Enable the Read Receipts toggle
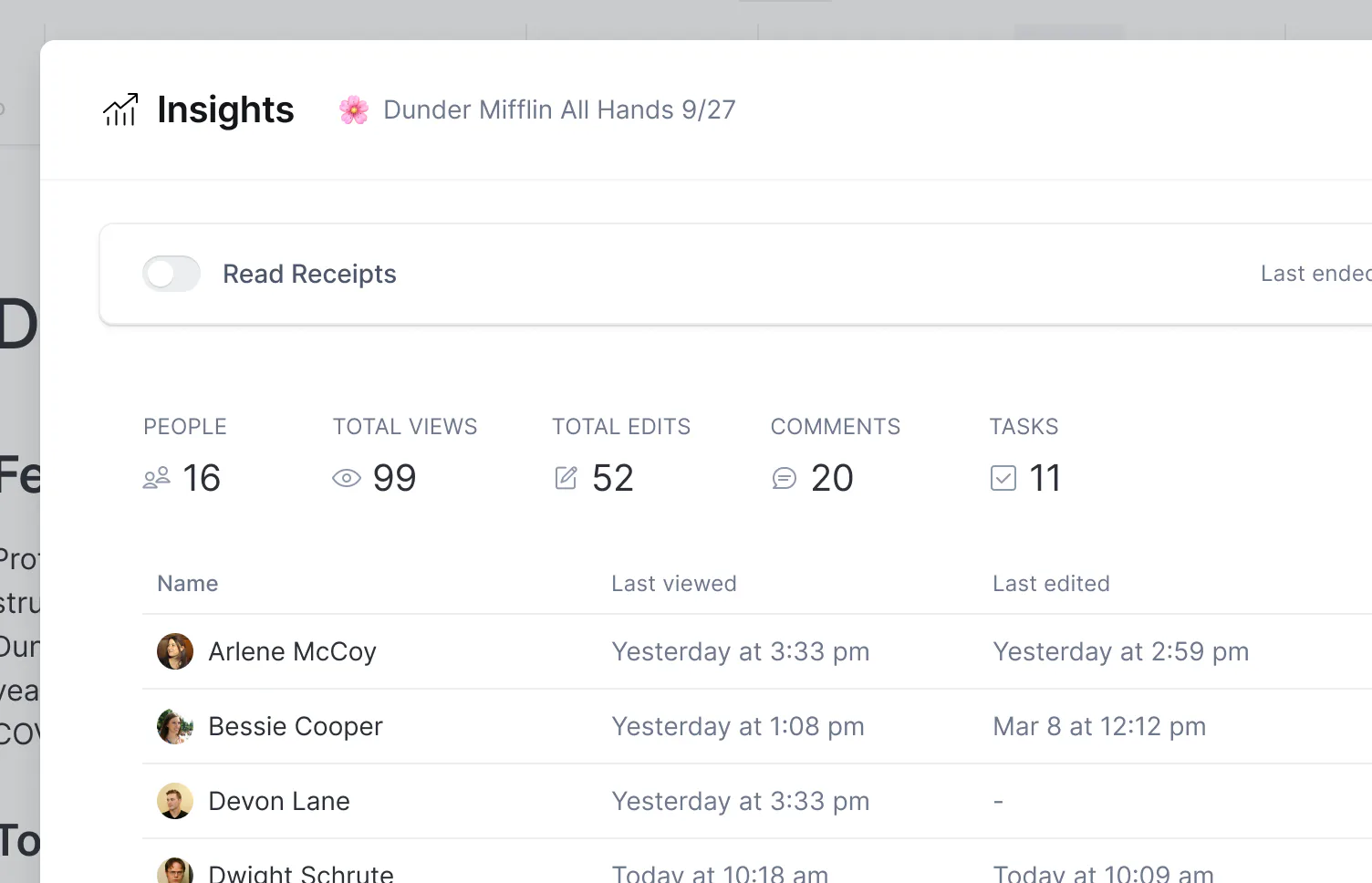Image resolution: width=1372 pixels, height=883 pixels. (171, 274)
